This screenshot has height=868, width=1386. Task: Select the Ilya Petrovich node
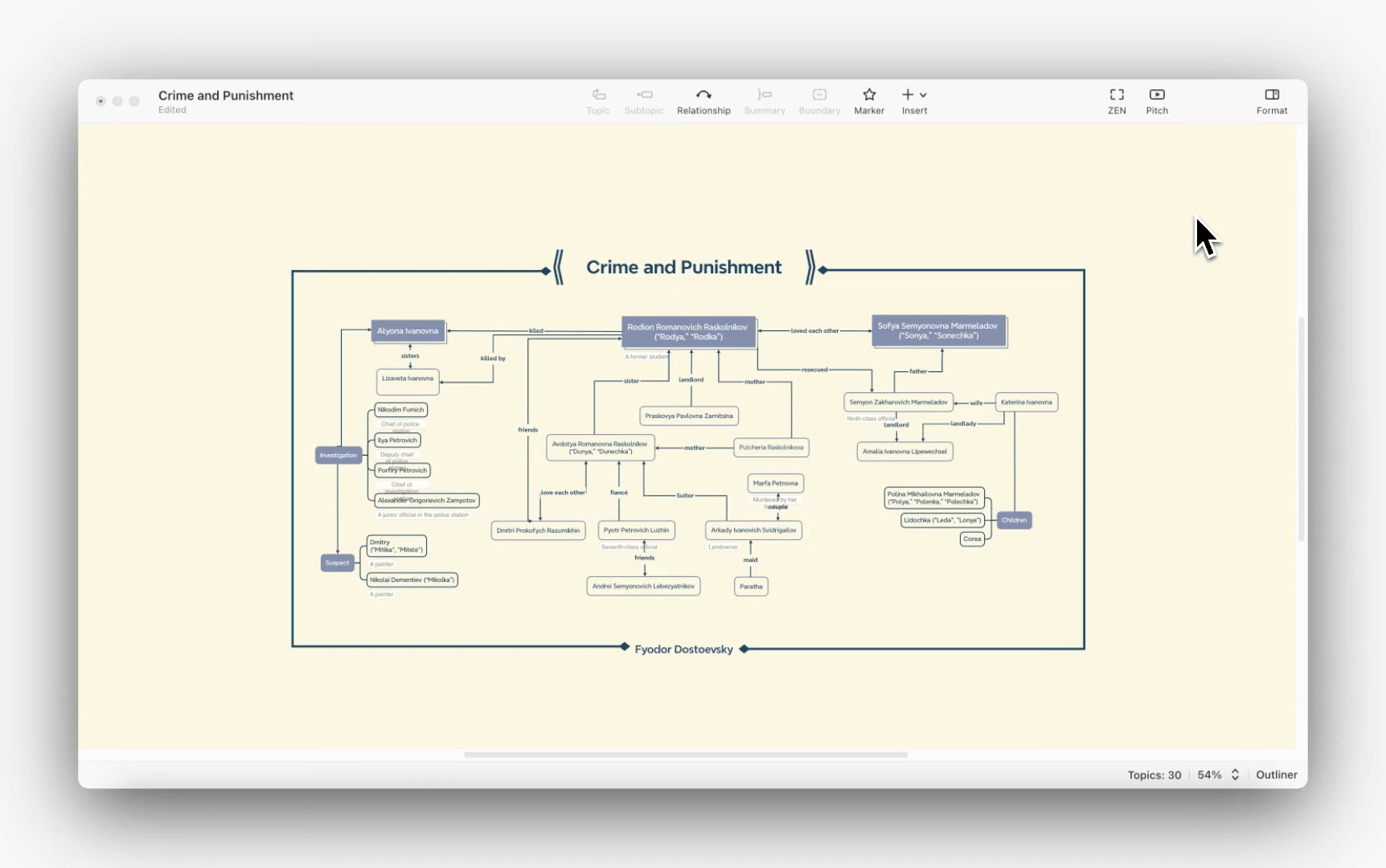[x=397, y=440]
